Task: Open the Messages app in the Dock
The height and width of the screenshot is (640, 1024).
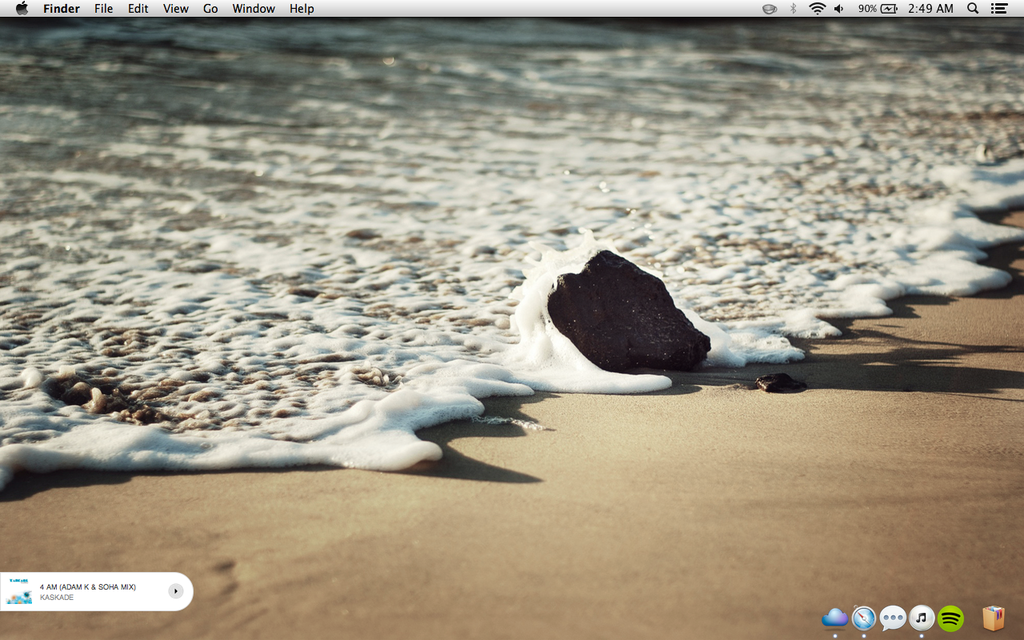Action: (891, 618)
